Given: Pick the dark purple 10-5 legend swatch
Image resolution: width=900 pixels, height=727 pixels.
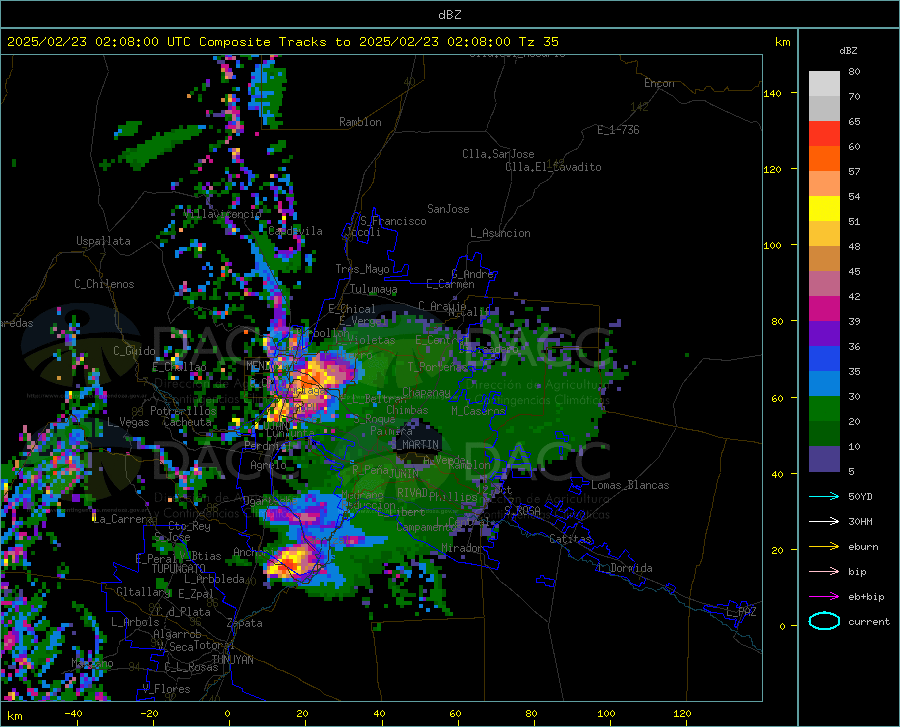Looking at the screenshot, I should point(824,459).
